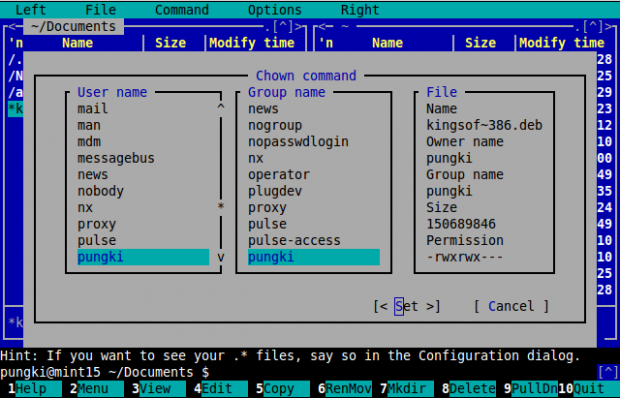The image size is (620, 398).
Task: Click the user list scroll-up caret
Action: coord(221,108)
